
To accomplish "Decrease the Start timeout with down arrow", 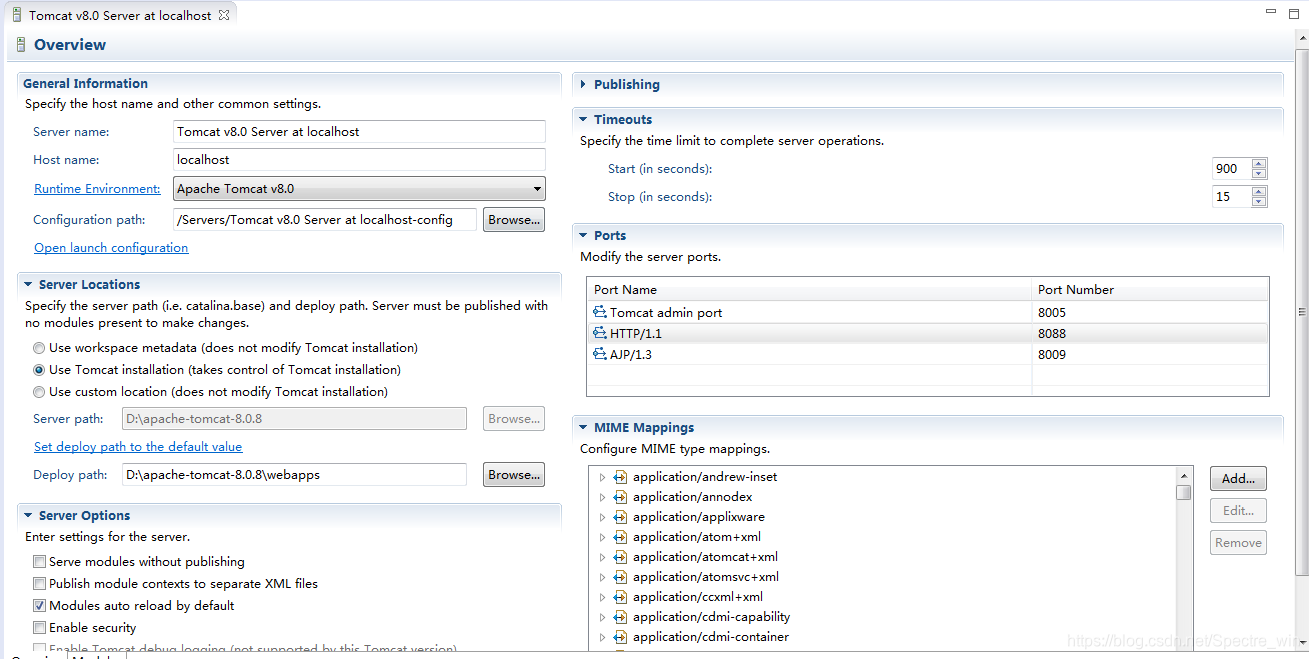I will [1259, 174].
